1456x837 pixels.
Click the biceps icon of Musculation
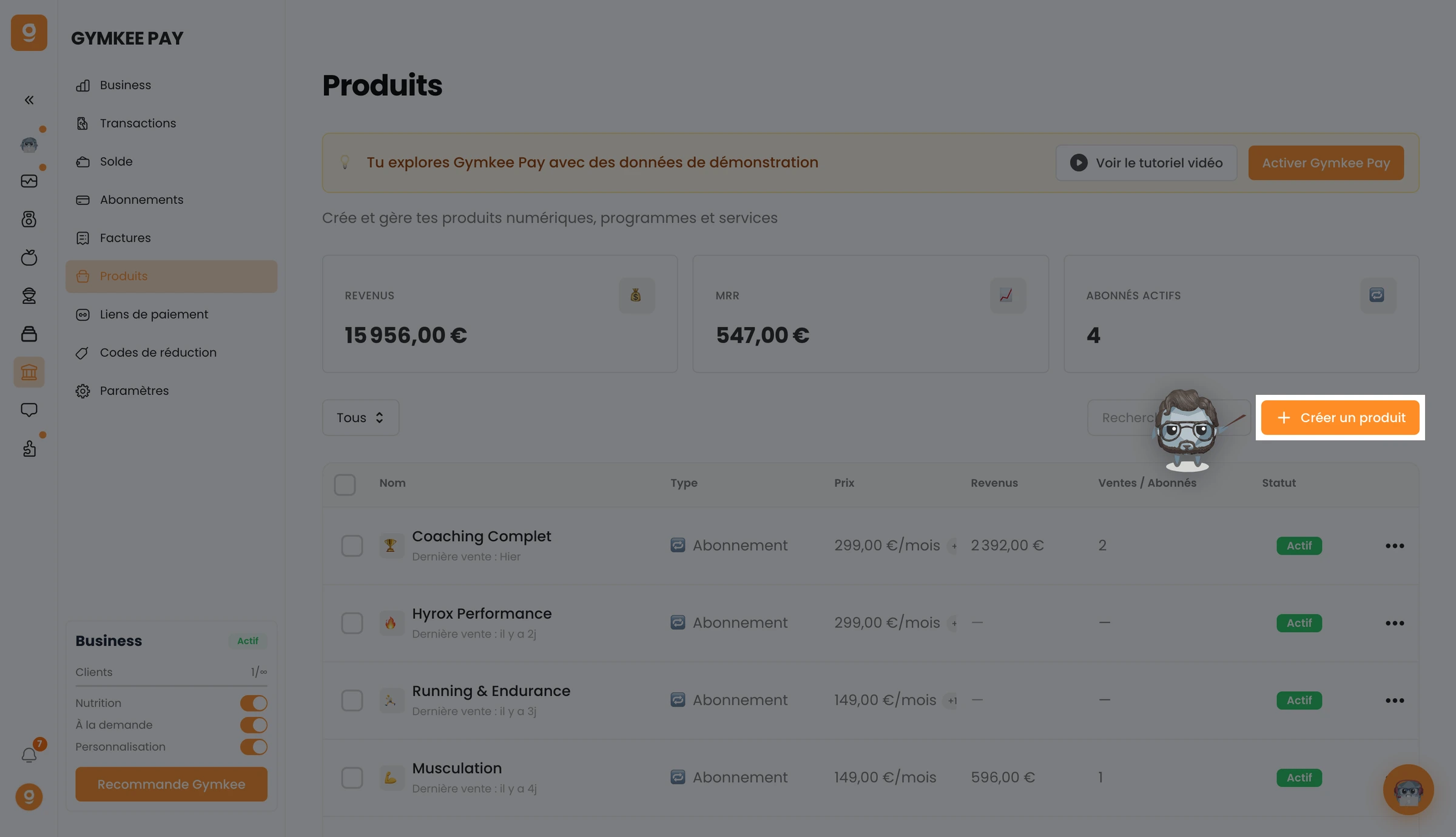pyautogui.click(x=391, y=778)
